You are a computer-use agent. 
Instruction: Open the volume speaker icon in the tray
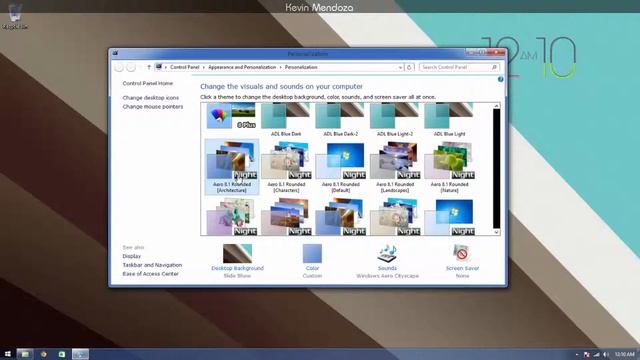point(606,354)
